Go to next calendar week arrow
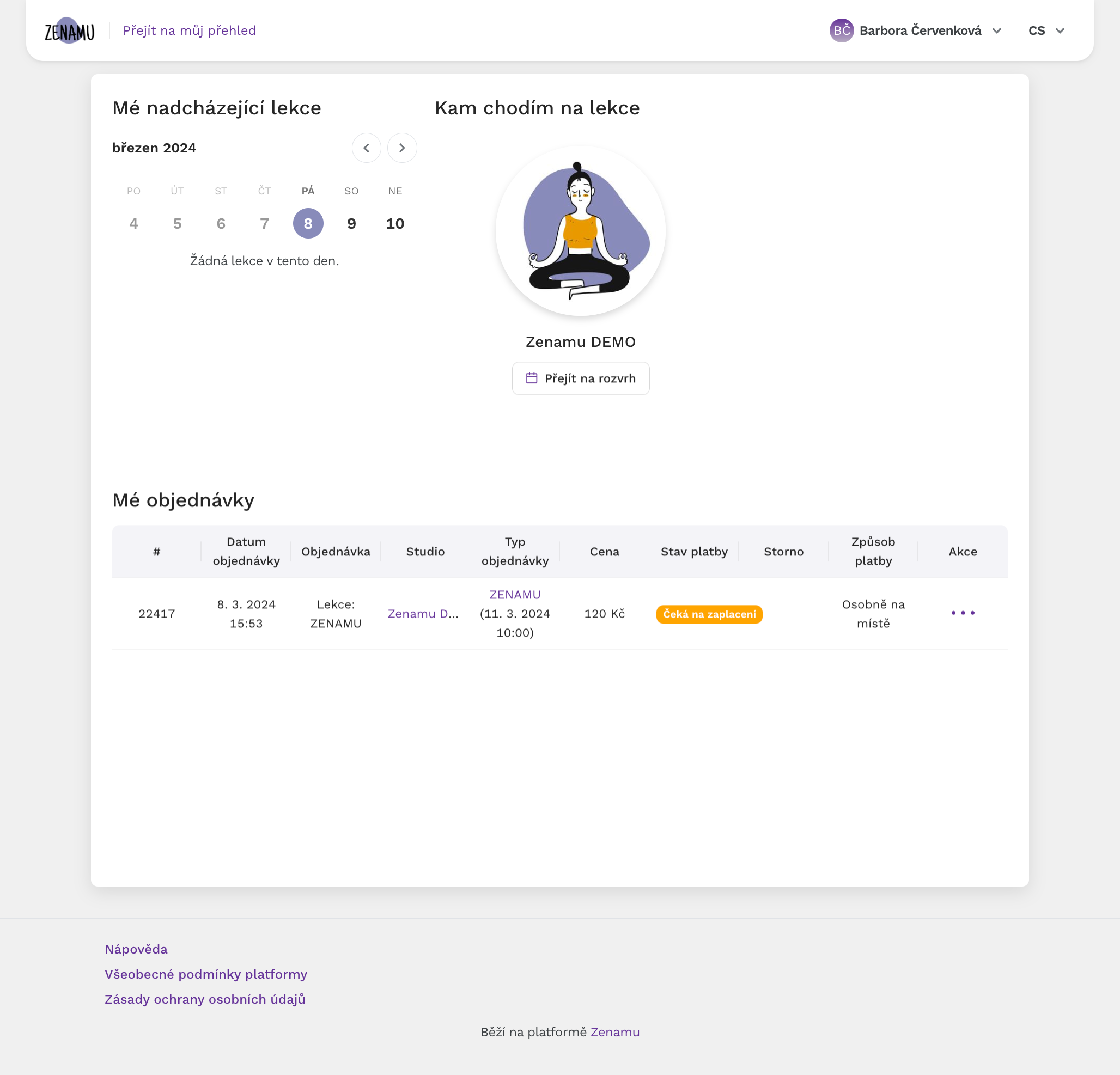The width and height of the screenshot is (1120, 1075). click(401, 148)
